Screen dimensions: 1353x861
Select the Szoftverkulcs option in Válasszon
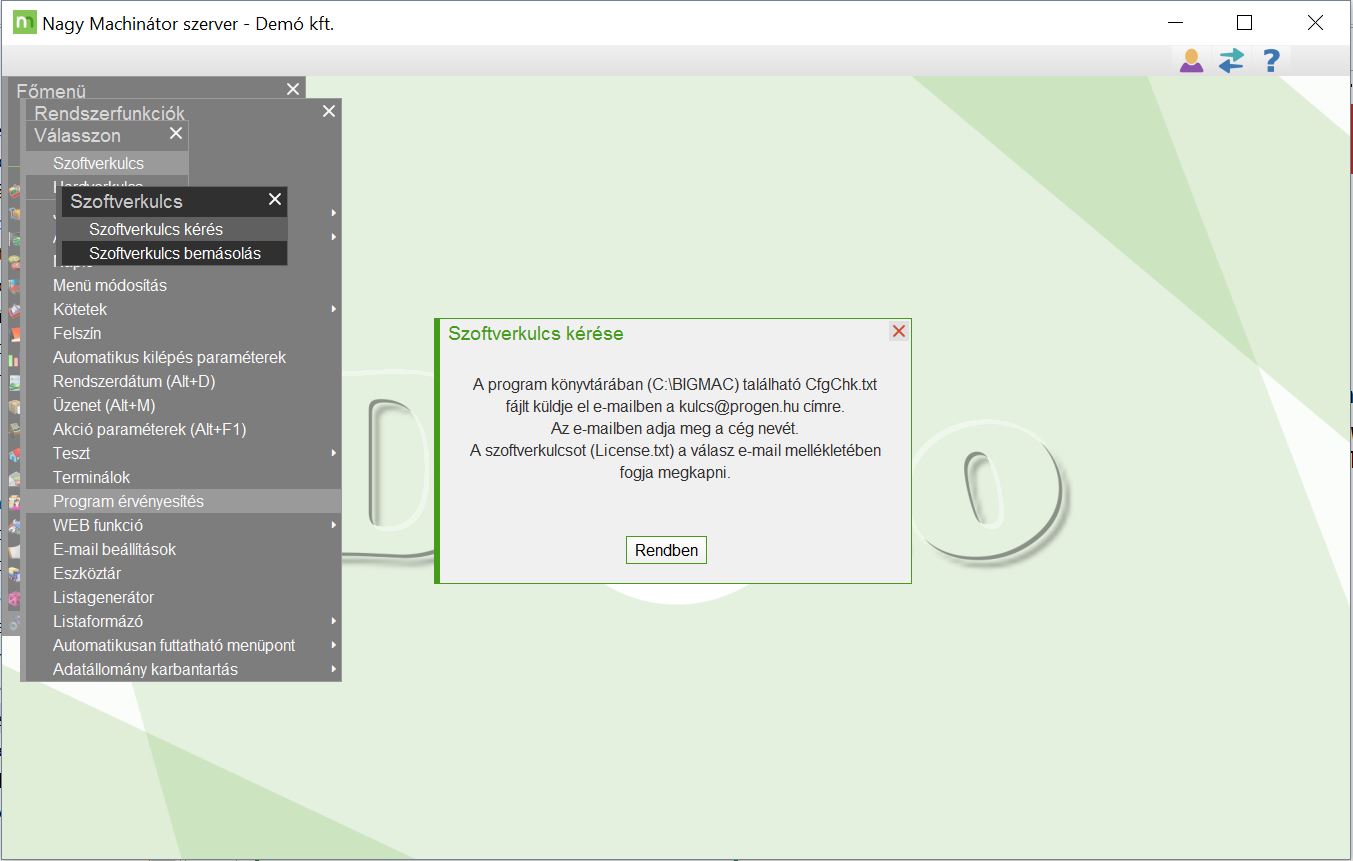pyautogui.click(x=107, y=163)
